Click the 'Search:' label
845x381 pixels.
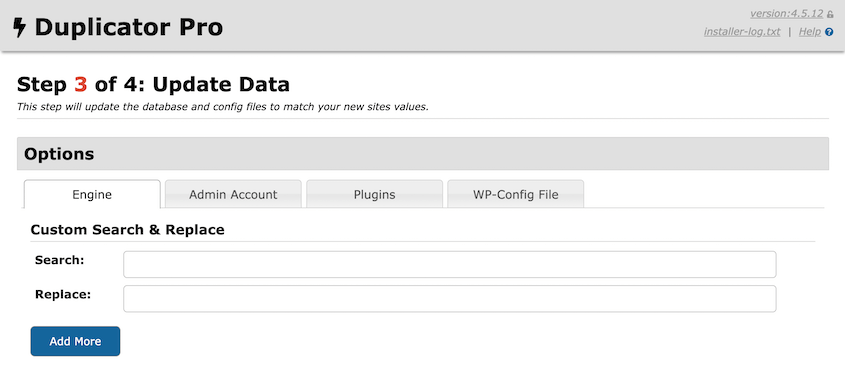tap(60, 260)
